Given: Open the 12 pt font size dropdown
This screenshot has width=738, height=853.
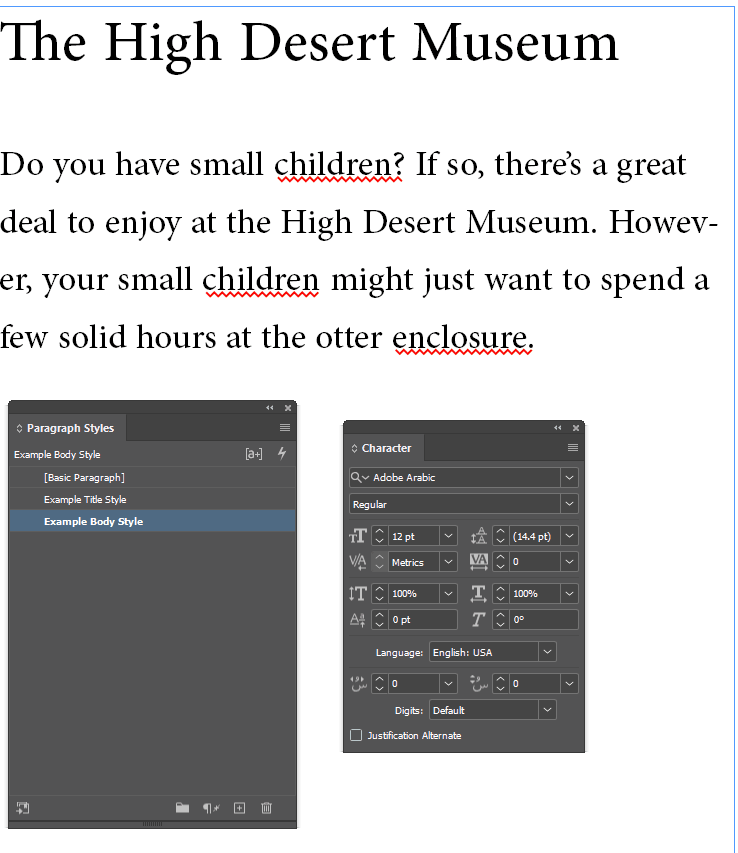Looking at the screenshot, I should click(x=448, y=536).
